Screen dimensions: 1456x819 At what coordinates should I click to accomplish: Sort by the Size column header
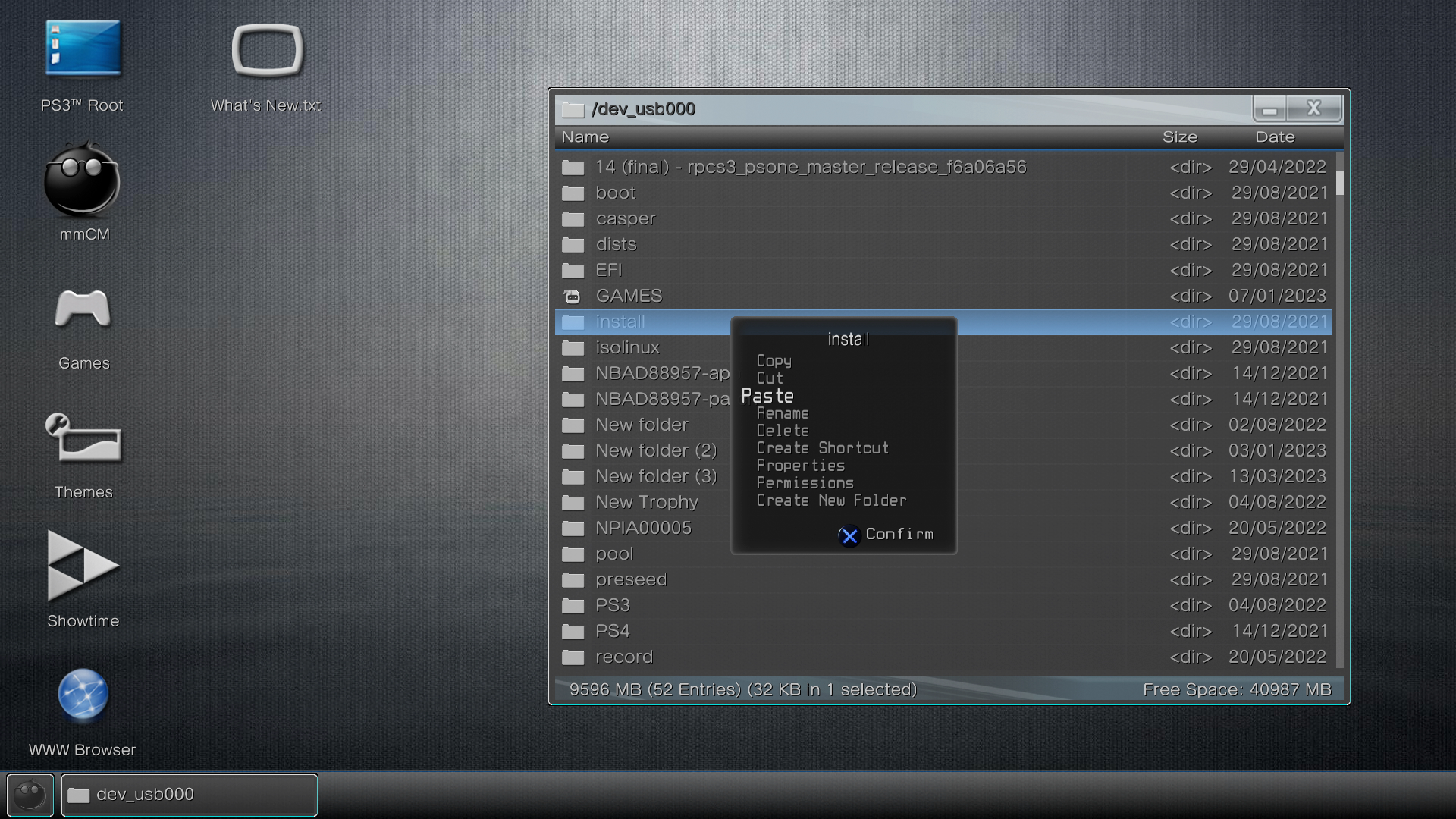[x=1180, y=137]
